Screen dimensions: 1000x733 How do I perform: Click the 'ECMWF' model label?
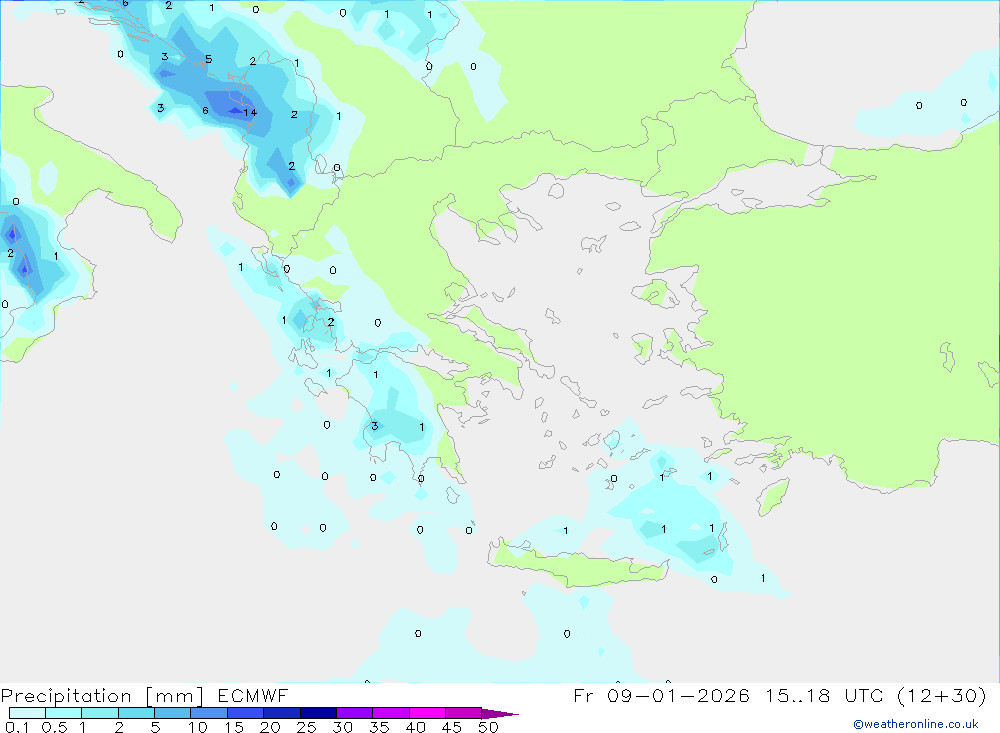[253, 695]
